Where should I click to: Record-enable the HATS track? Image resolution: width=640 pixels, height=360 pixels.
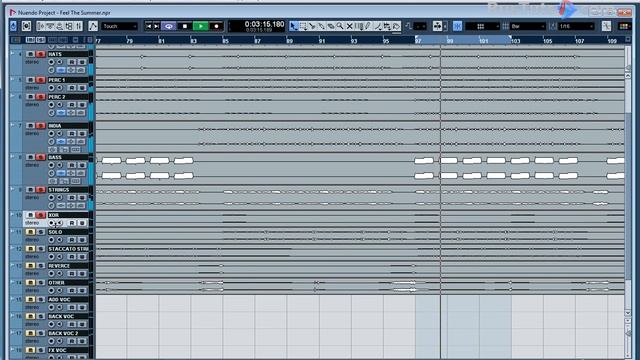tap(51, 62)
